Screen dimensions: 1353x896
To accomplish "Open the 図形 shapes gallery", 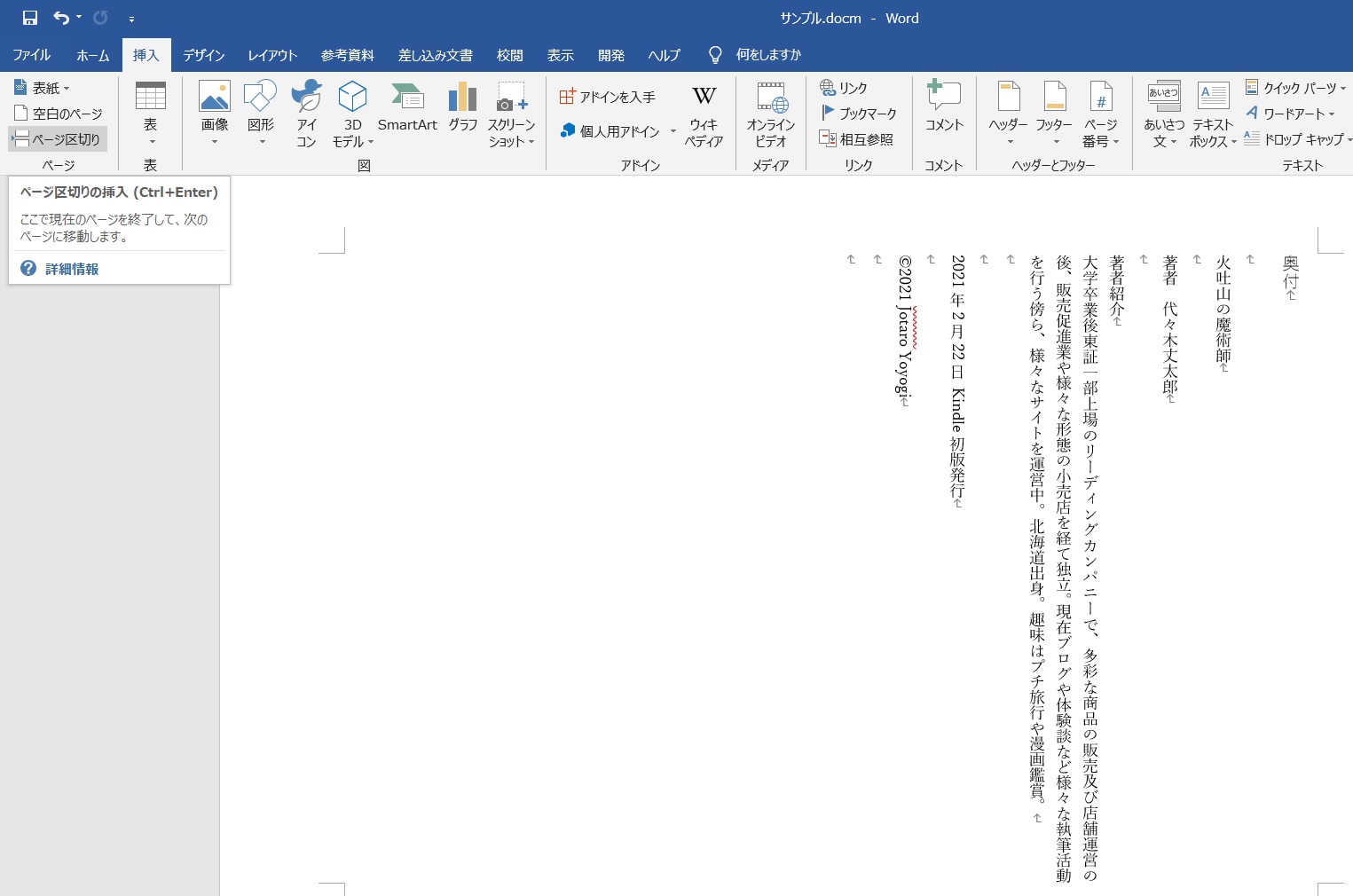I will click(x=260, y=111).
